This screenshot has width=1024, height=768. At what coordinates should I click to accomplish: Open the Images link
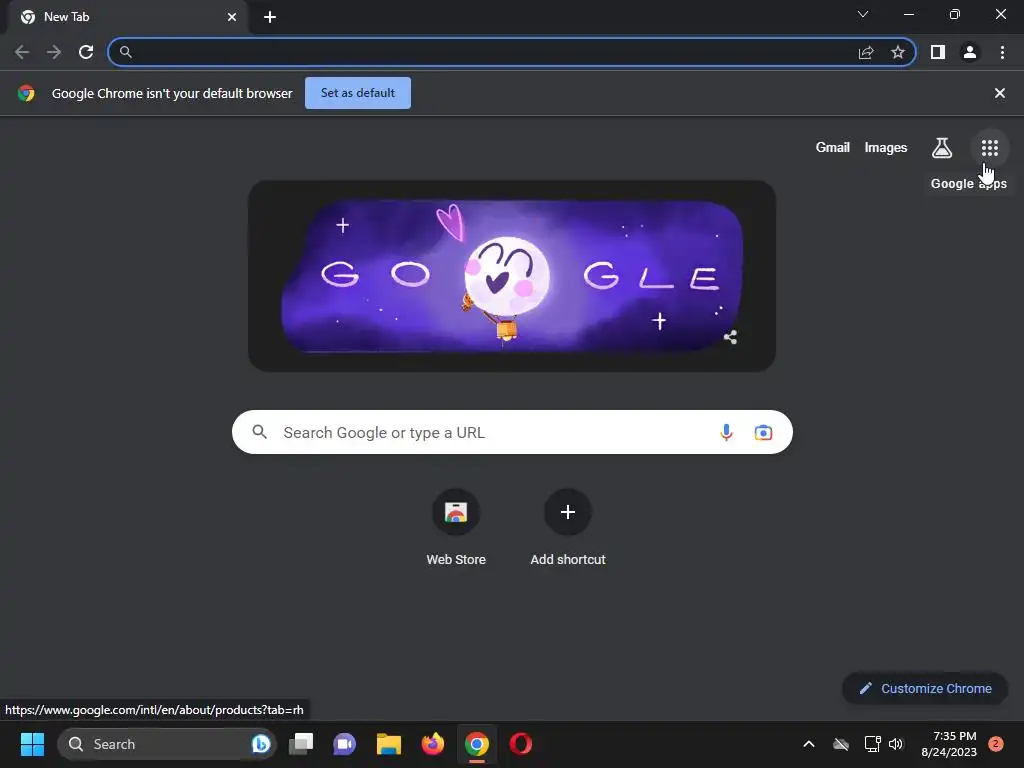click(886, 148)
